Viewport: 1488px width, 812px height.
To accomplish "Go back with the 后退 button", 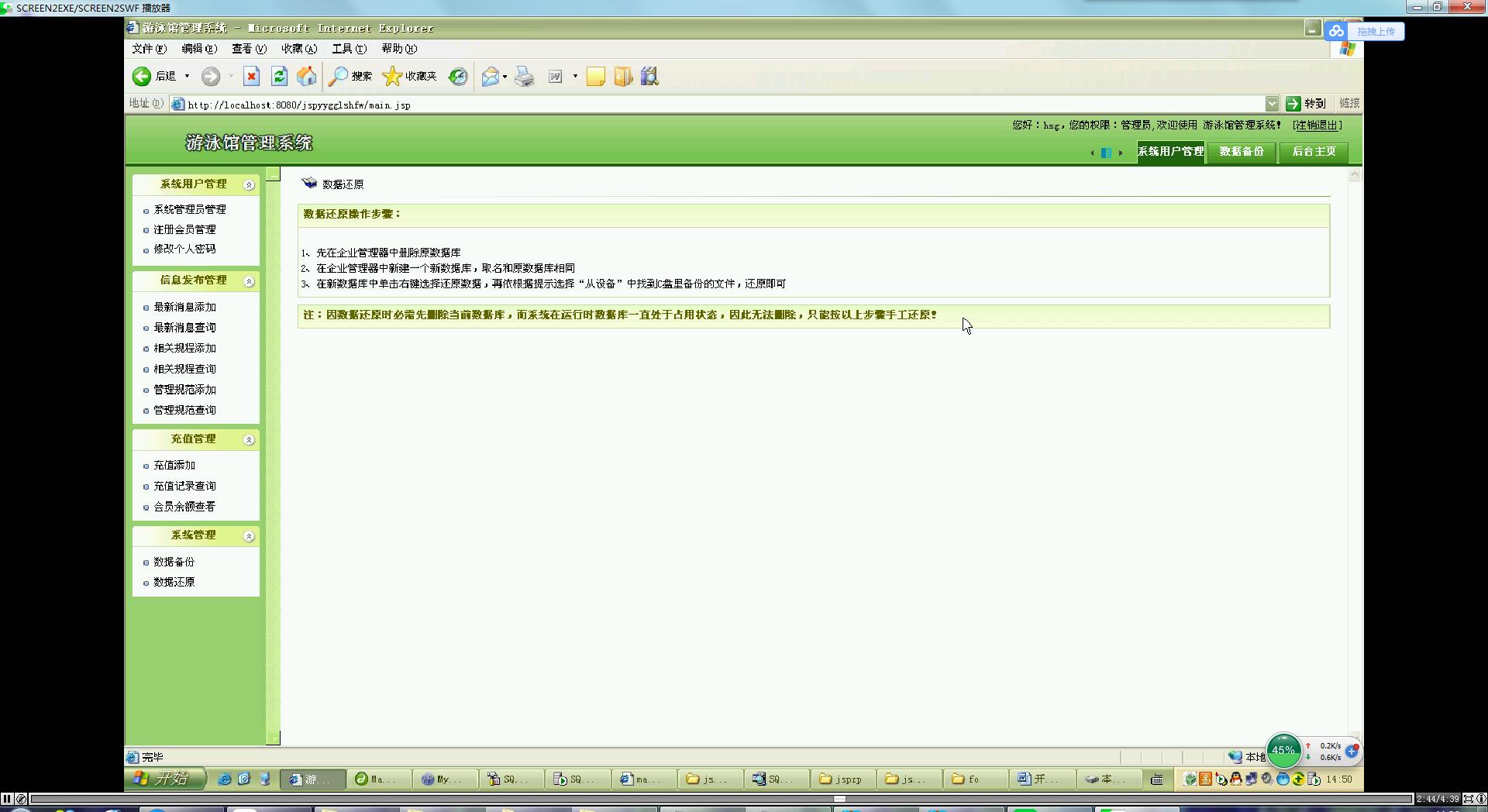I will pyautogui.click(x=154, y=76).
